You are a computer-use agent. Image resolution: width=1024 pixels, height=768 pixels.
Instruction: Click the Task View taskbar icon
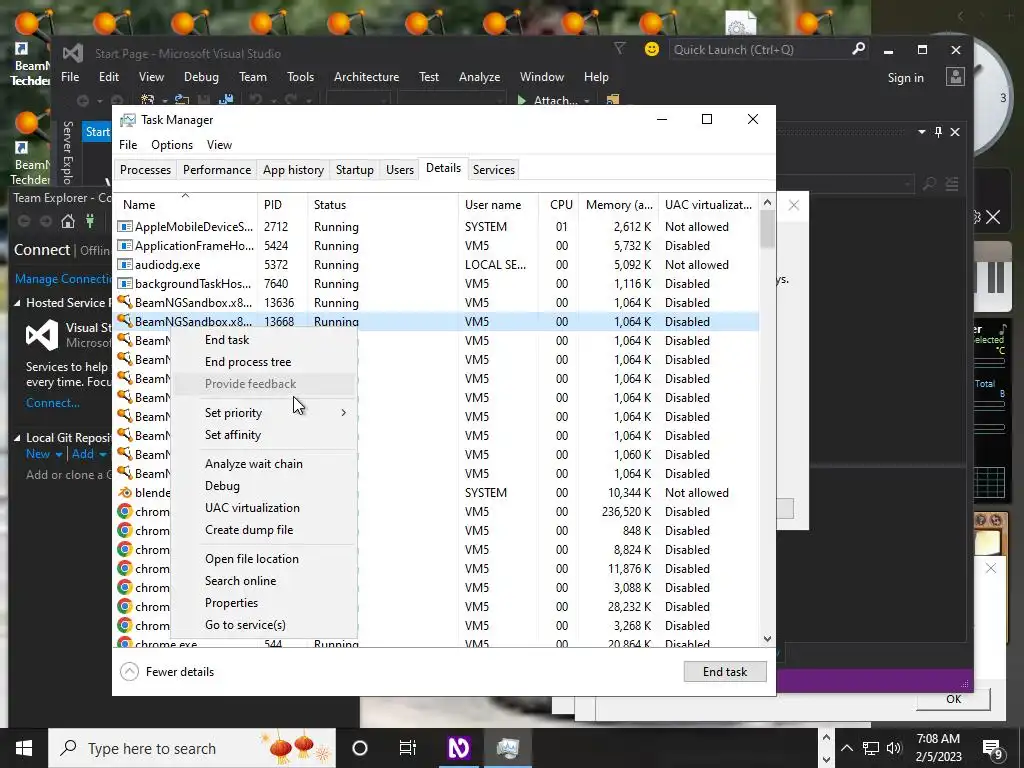408,748
